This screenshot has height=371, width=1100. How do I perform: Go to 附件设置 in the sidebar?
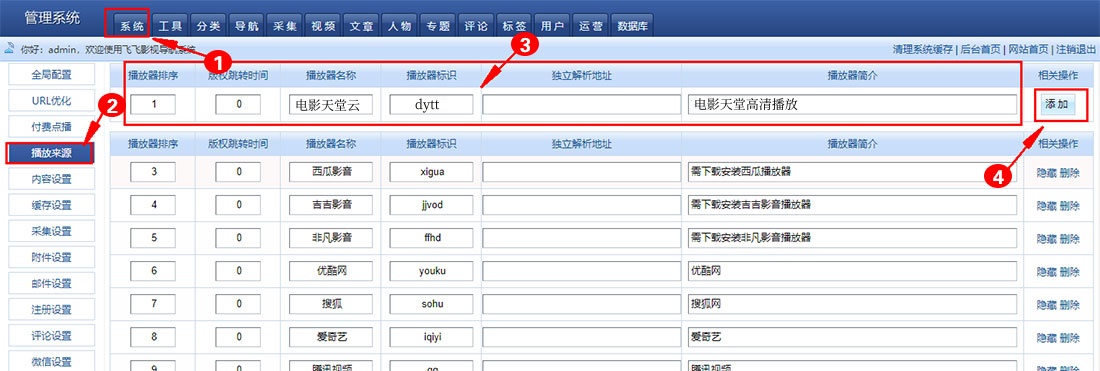[x=51, y=257]
